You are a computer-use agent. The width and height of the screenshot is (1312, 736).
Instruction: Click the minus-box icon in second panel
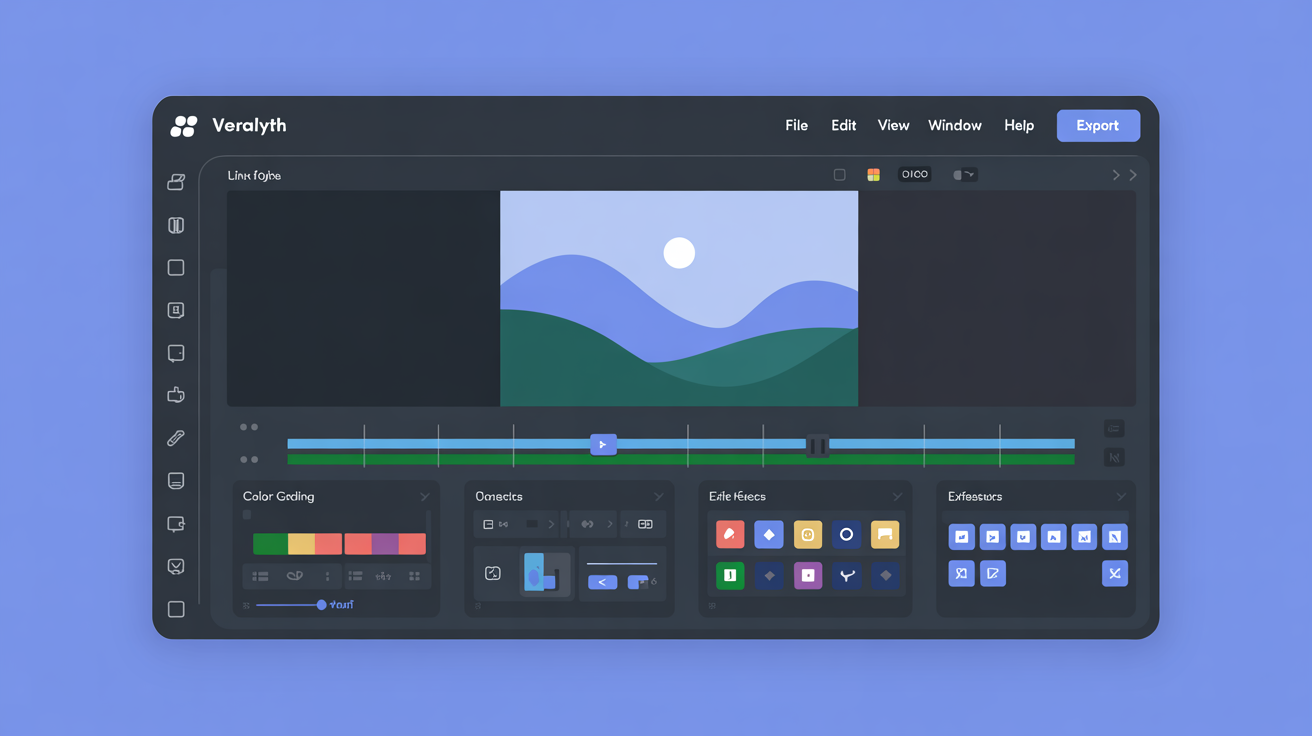[488, 524]
